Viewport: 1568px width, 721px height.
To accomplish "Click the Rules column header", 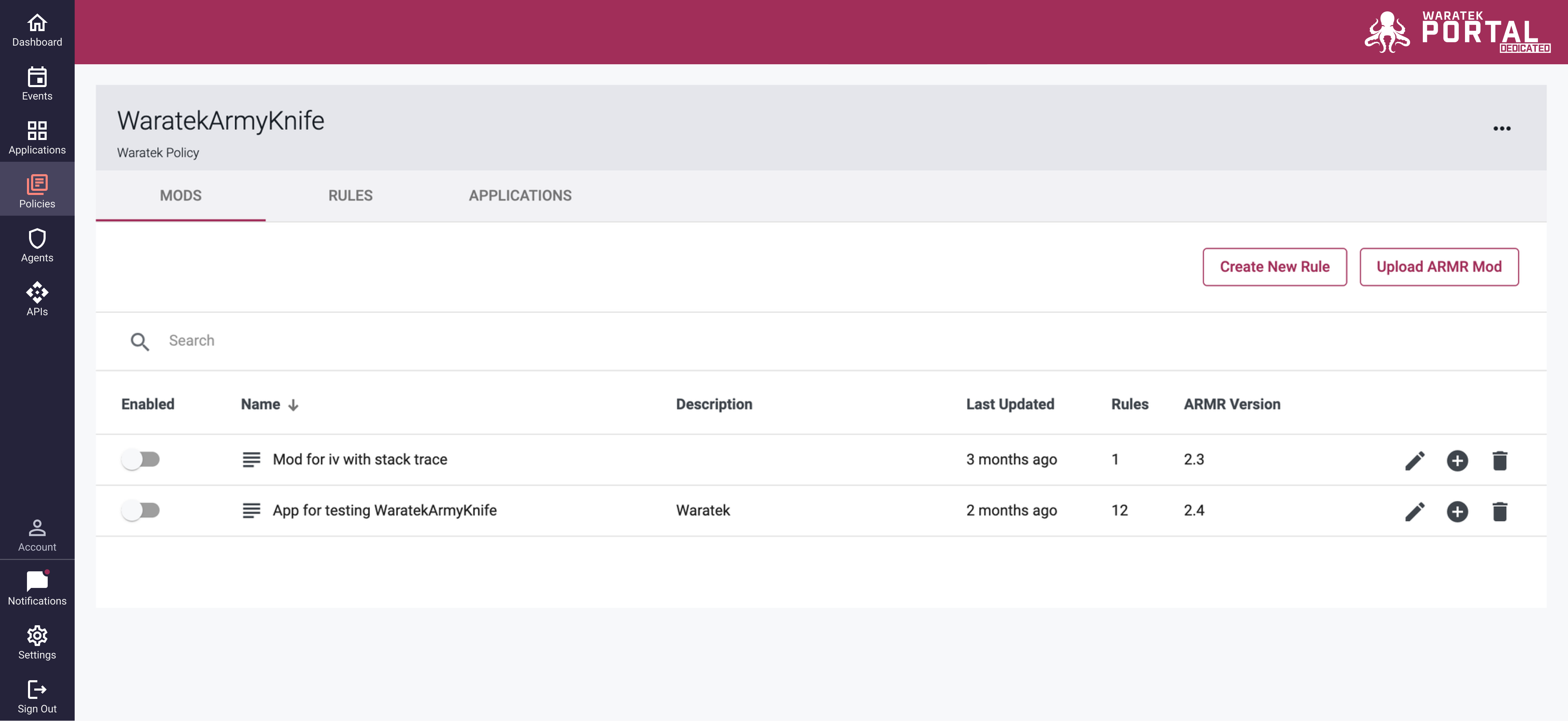I will (1130, 404).
